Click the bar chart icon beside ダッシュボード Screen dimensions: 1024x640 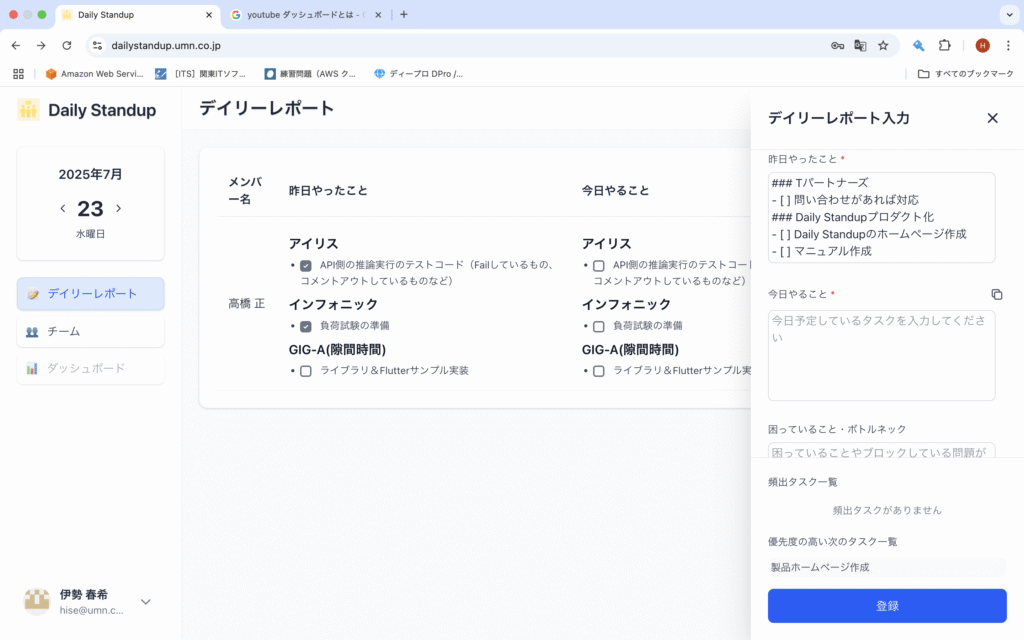point(32,368)
